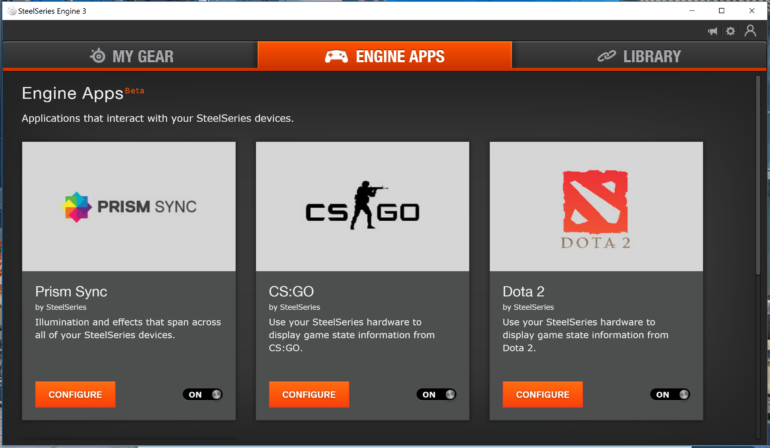Minimize the SteelSeries Engine window
Image resolution: width=770 pixels, height=448 pixels.
coord(692,10)
